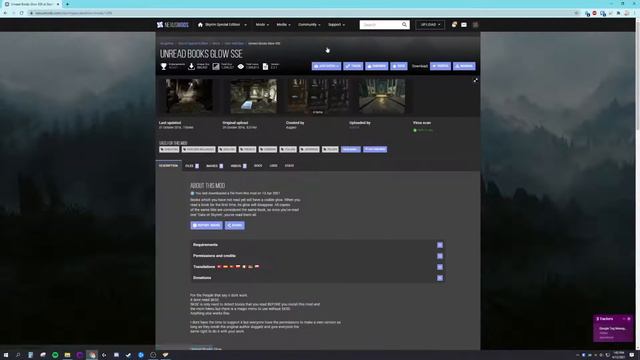Click the search magnifier icon
Screen dimensions: 640x360
click(404, 25)
